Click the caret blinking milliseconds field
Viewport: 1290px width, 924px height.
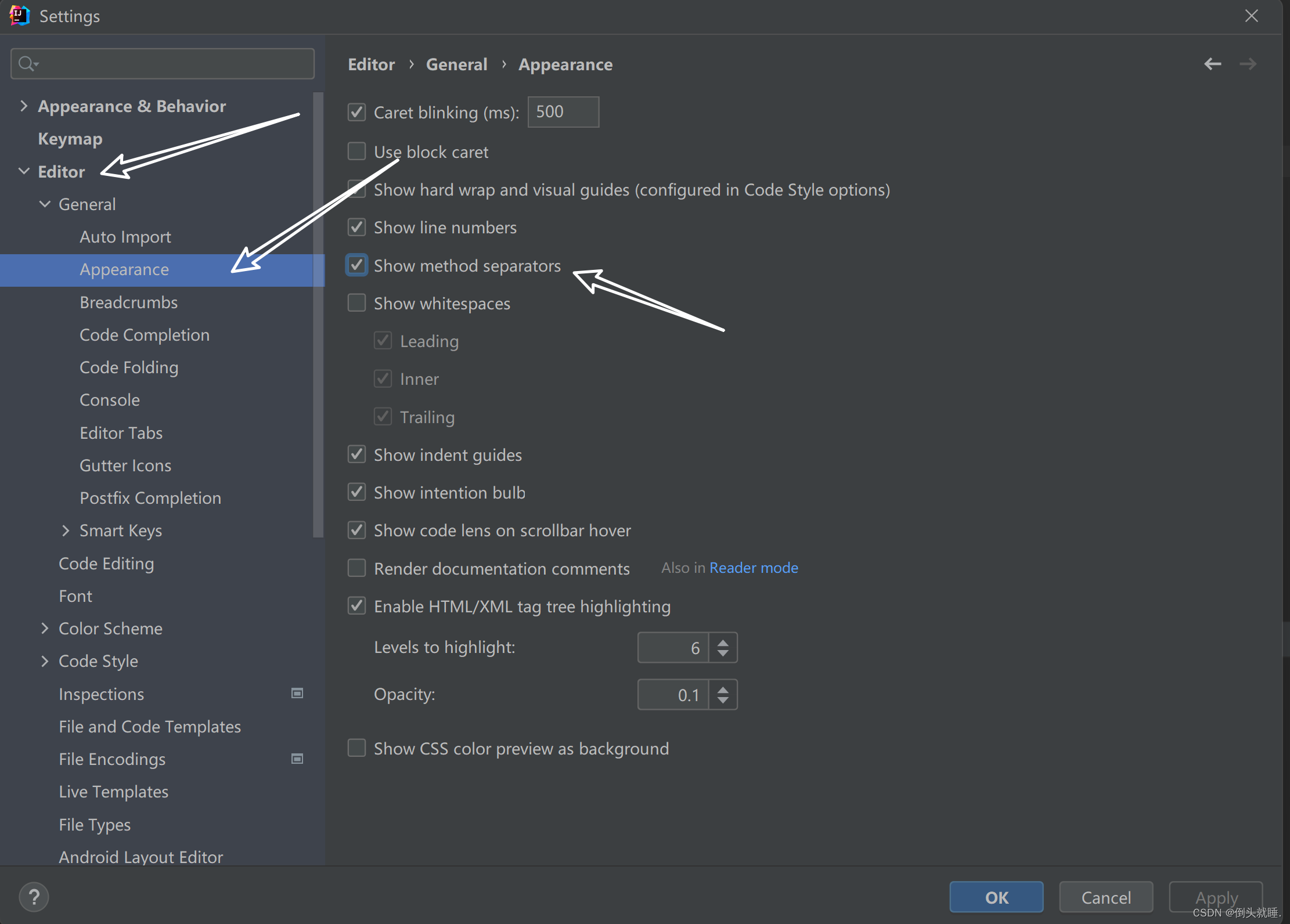click(x=563, y=112)
